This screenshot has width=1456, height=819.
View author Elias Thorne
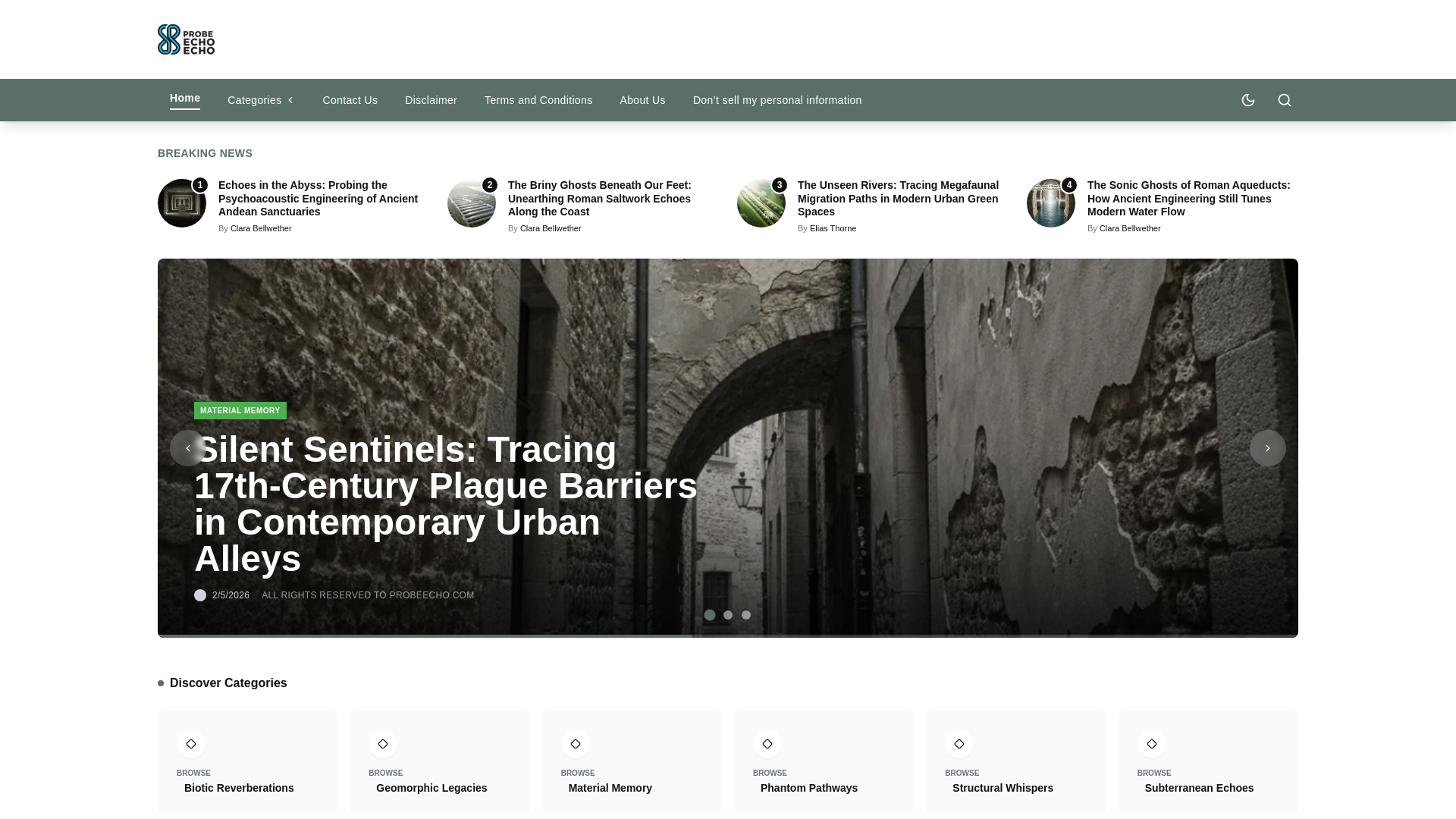[x=833, y=228]
